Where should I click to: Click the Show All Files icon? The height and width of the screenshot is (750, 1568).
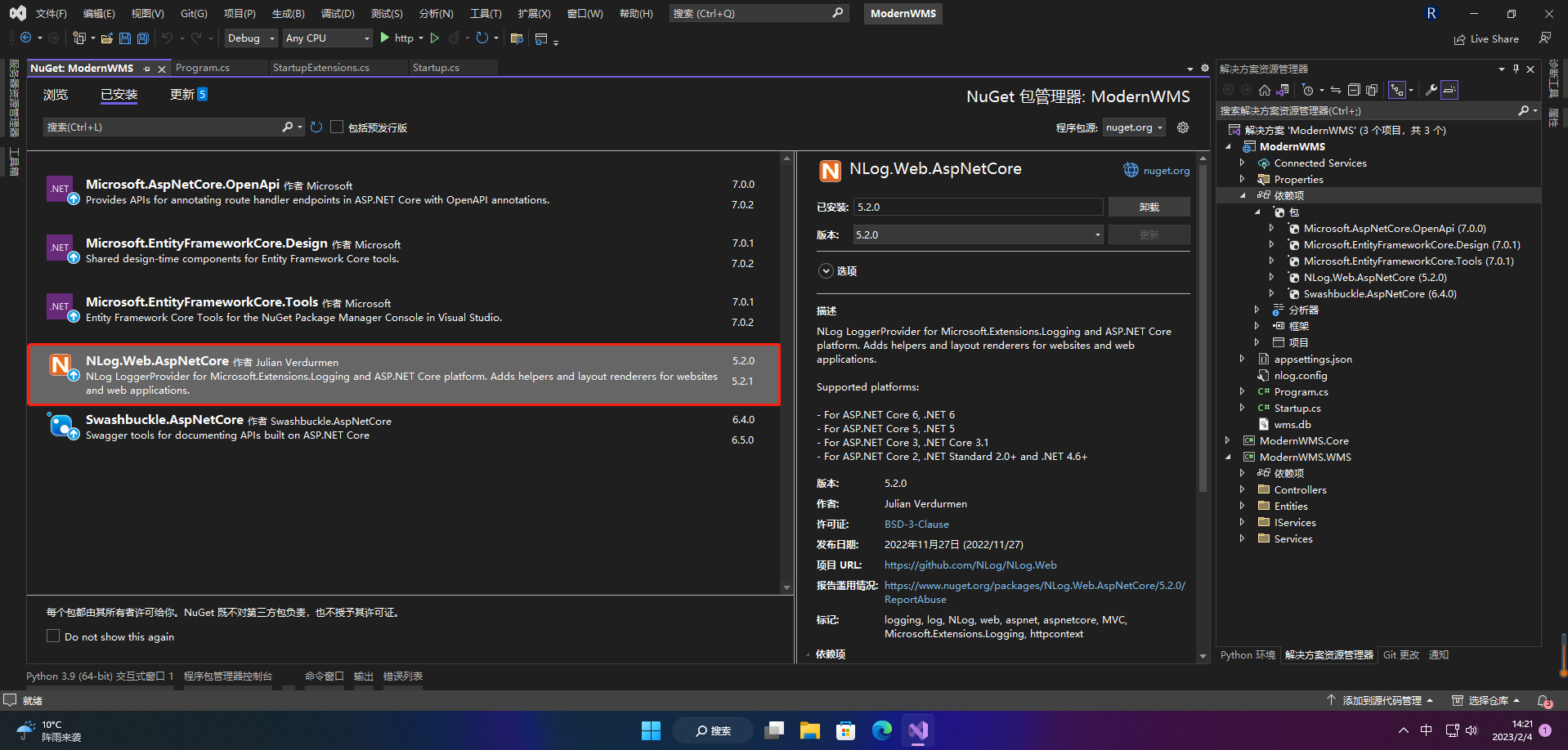(1372, 90)
